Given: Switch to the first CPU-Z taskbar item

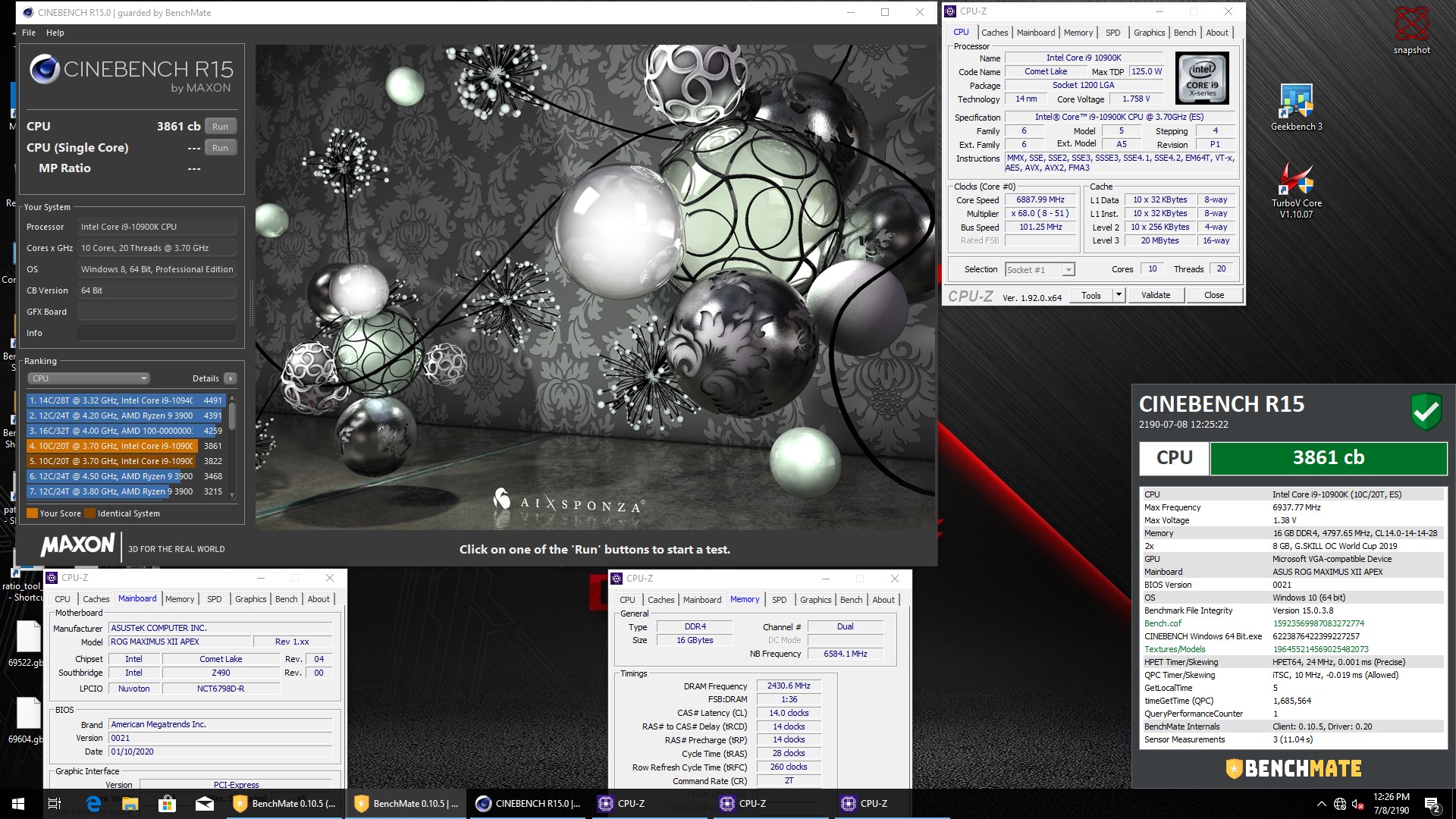Looking at the screenshot, I should 649,804.
